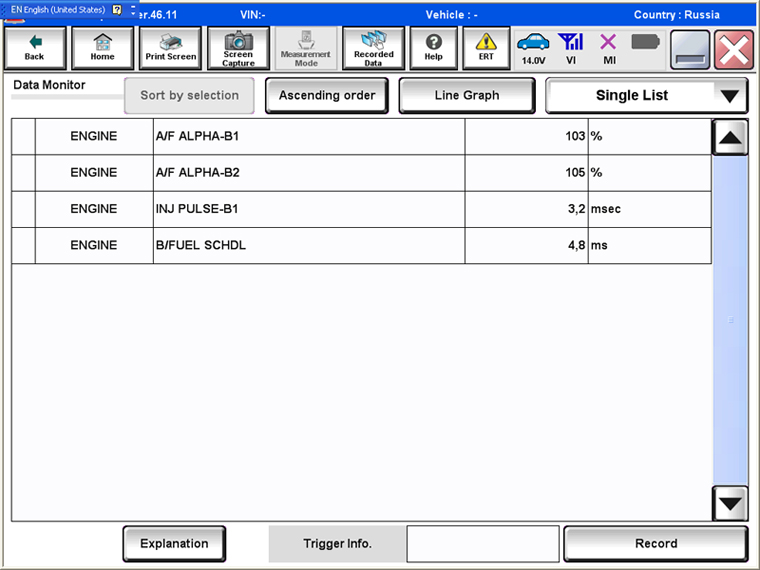Go Back with the arrow button

[x=34, y=48]
